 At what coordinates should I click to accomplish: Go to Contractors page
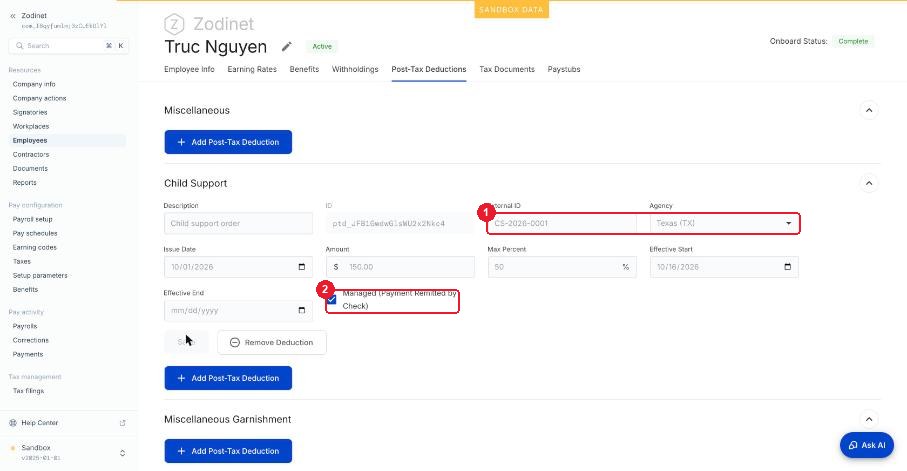(x=31, y=154)
